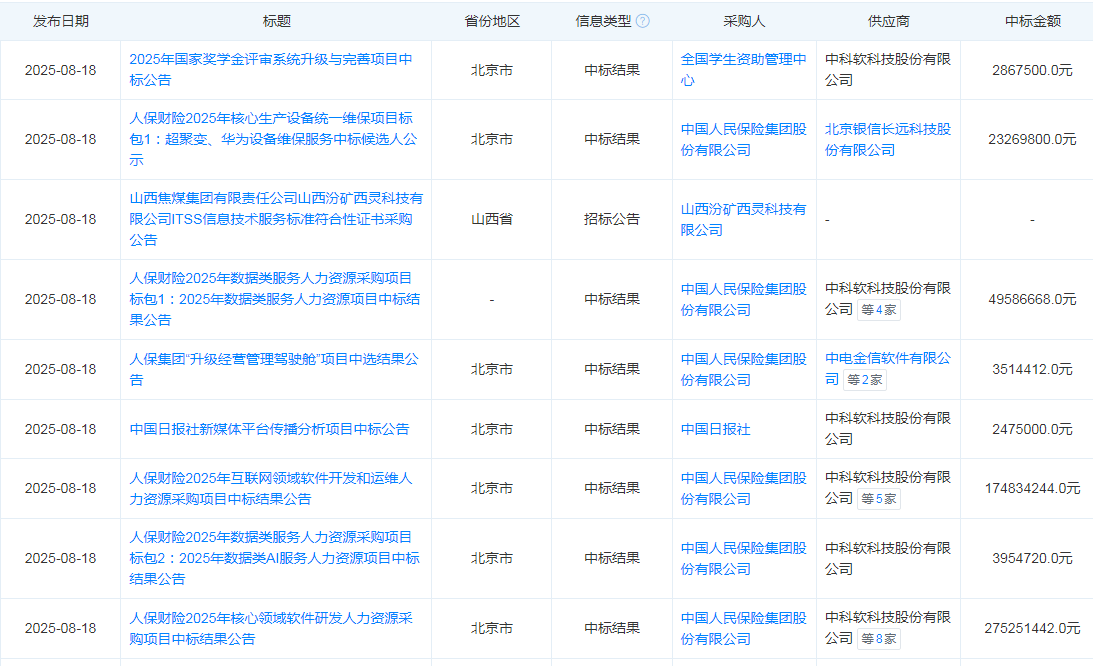This screenshot has width=1093, height=666.
Task: Click supplier 中科软科技 in the 2475000.0元 row
Action: pos(888,429)
